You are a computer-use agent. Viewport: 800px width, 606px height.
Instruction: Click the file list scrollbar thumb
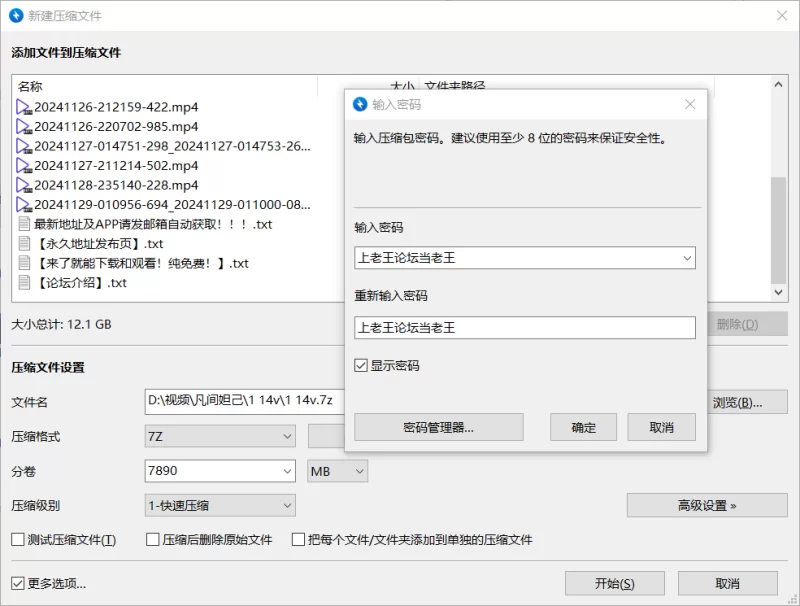[x=778, y=230]
